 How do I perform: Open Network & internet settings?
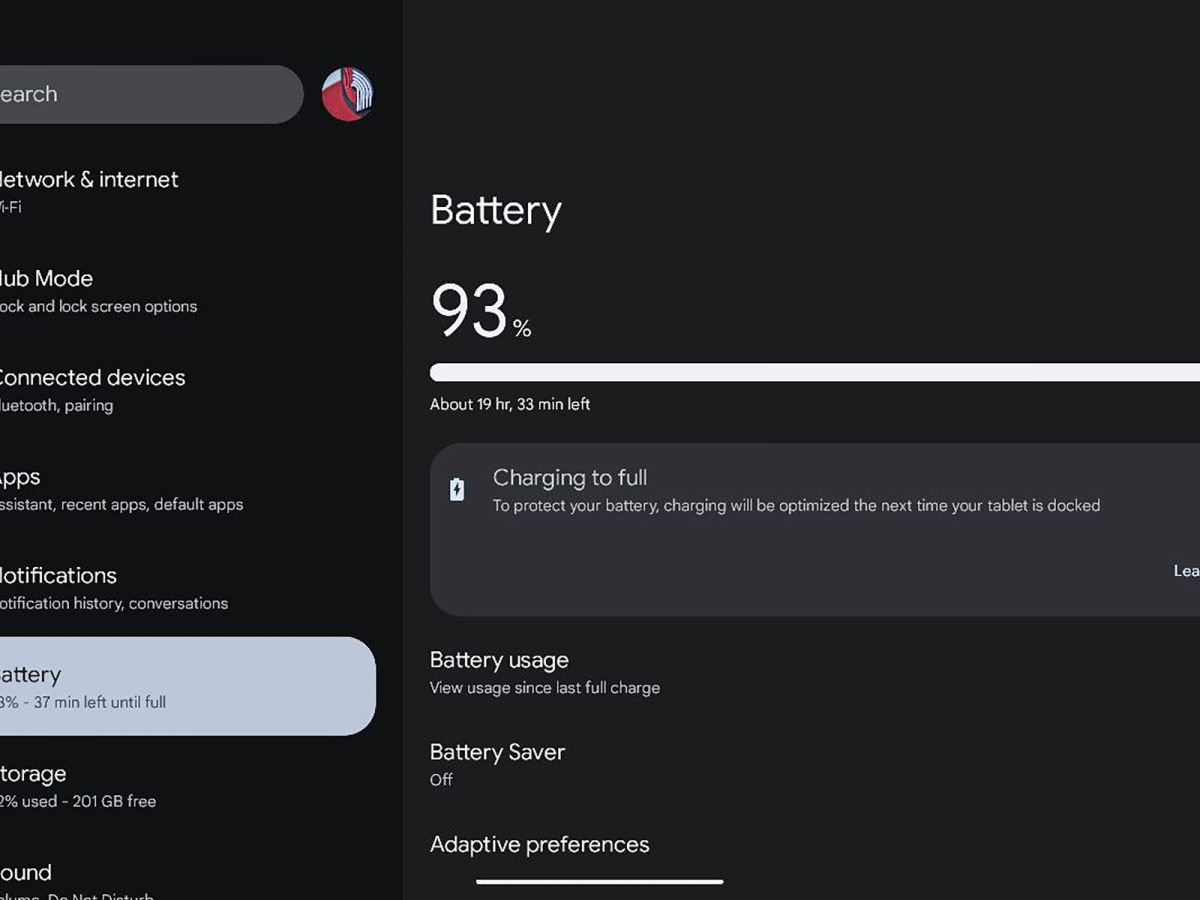pos(88,191)
